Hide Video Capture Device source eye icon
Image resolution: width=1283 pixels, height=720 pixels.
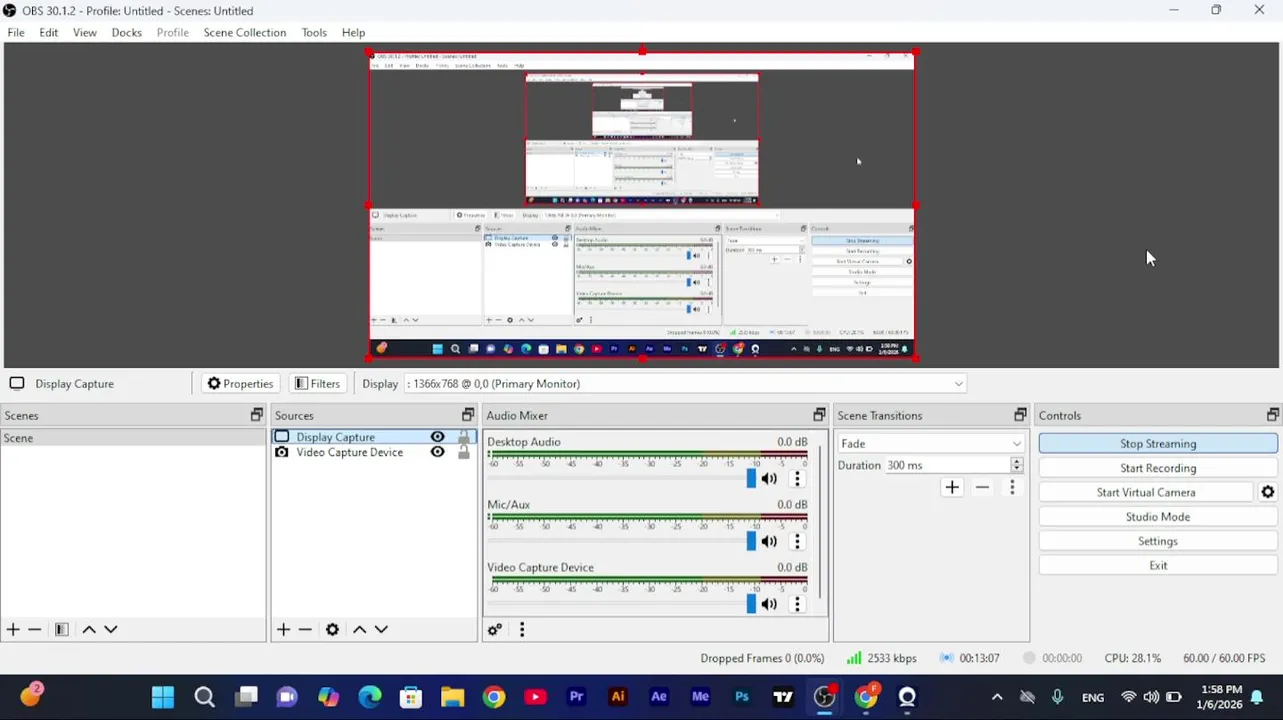coord(437,452)
